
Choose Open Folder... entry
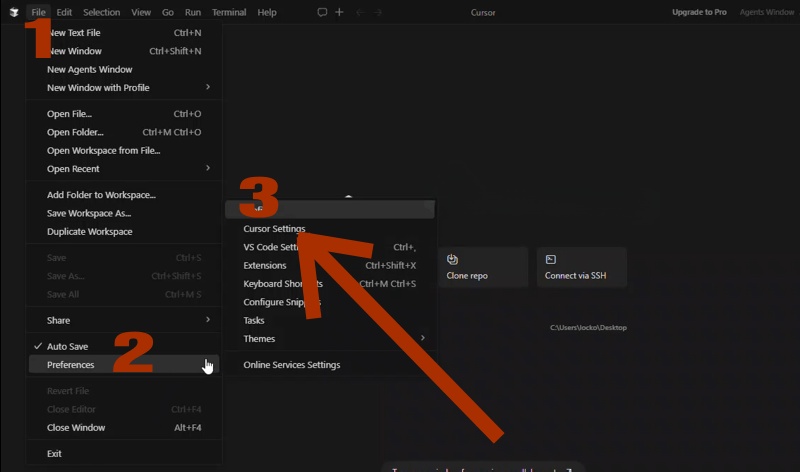124,132
